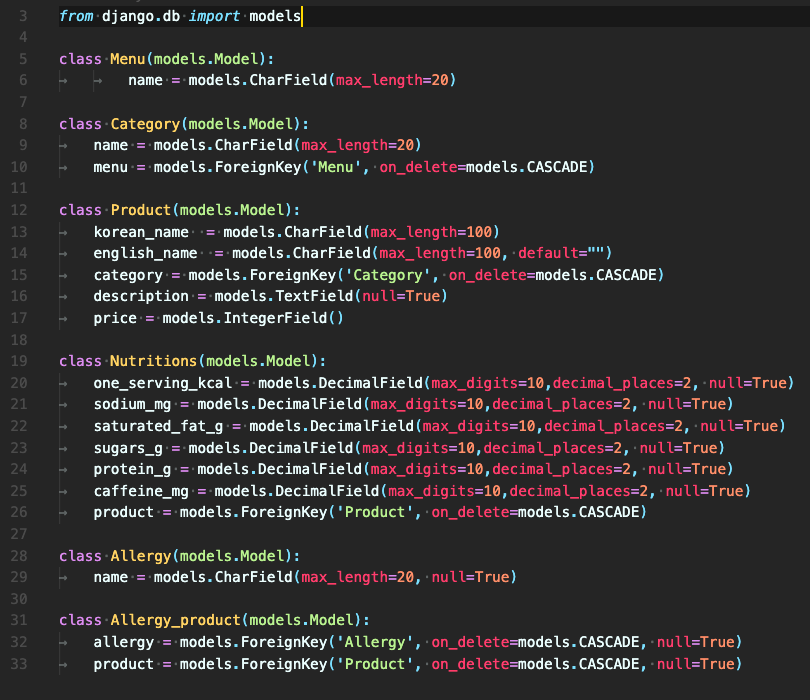Click the caffeine_mg field name

click(141, 491)
